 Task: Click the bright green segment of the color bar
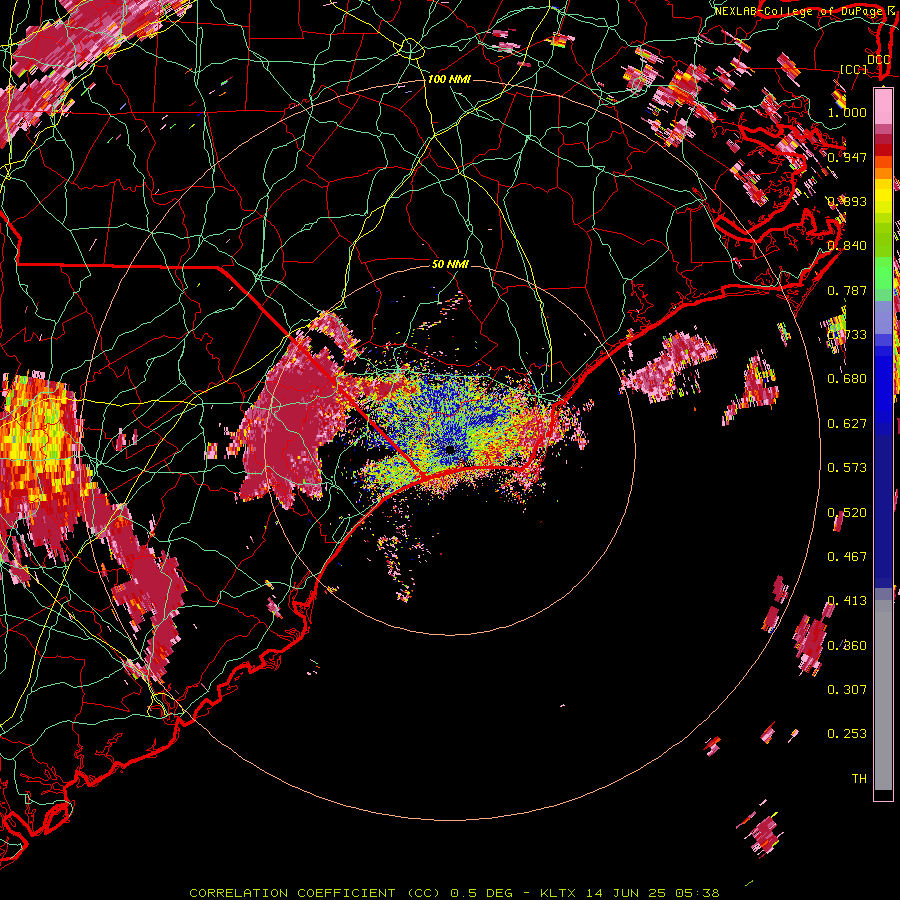pos(883,273)
